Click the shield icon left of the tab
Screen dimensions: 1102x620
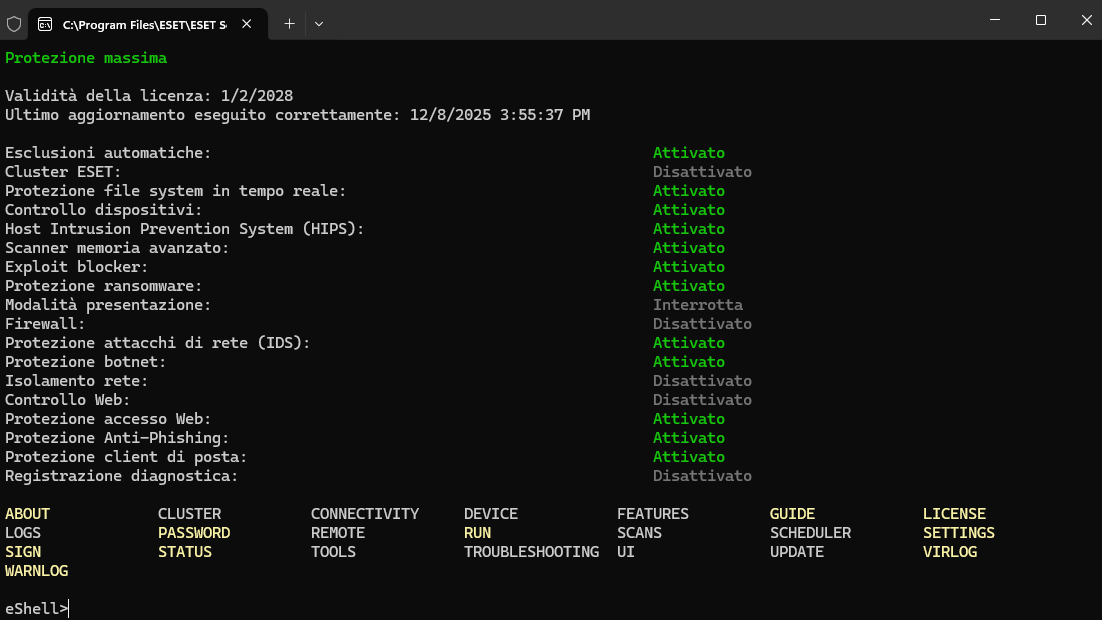[x=14, y=22]
